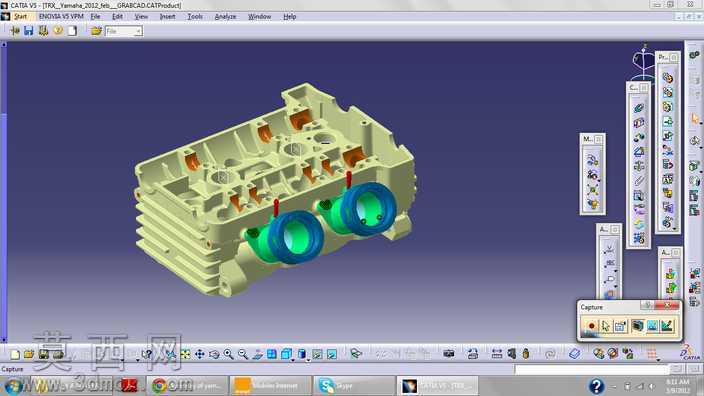The image size is (704, 396).
Task: Click the What's This help arrow icon
Action: click(147, 354)
